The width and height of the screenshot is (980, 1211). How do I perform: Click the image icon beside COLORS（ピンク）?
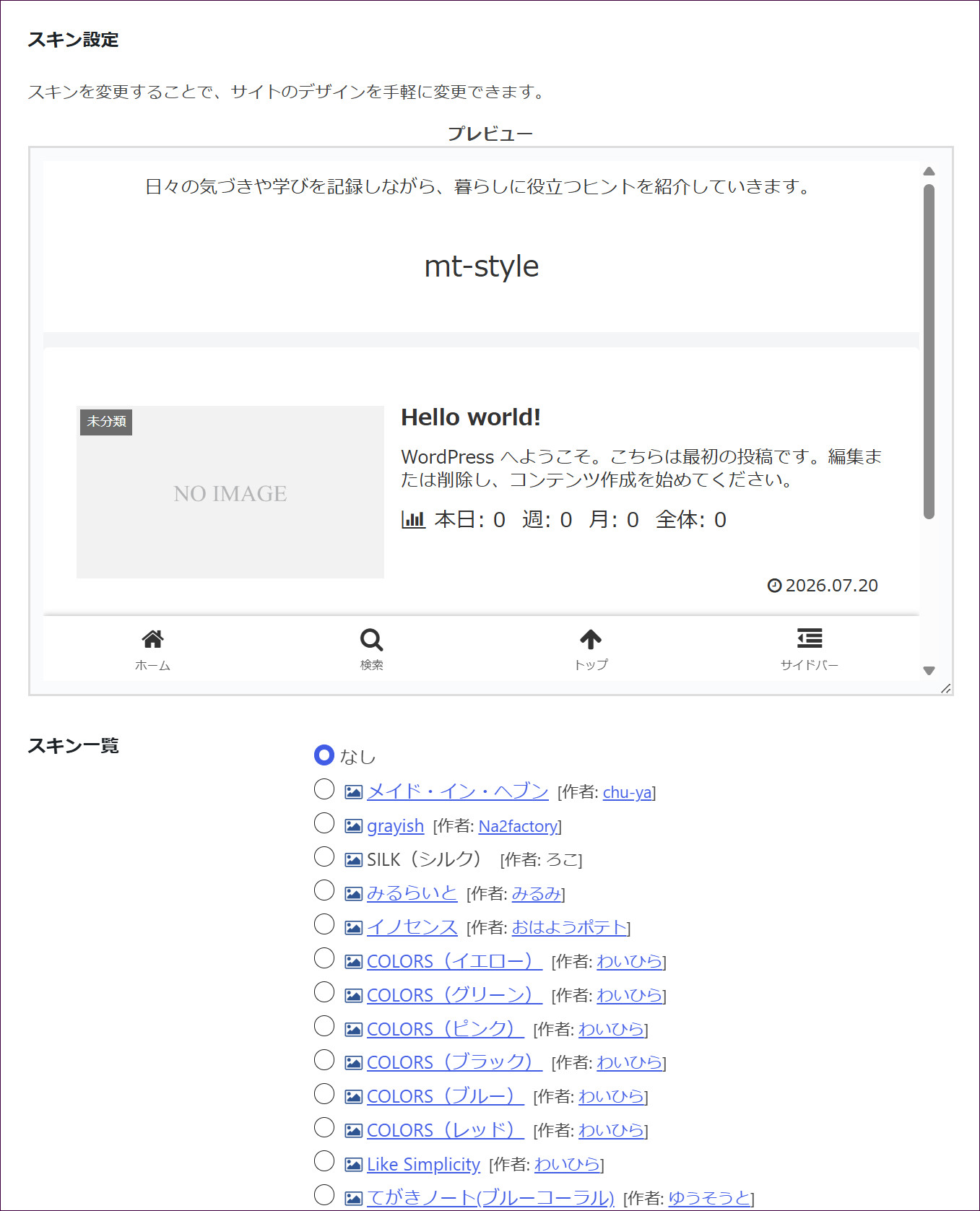coord(353,1030)
